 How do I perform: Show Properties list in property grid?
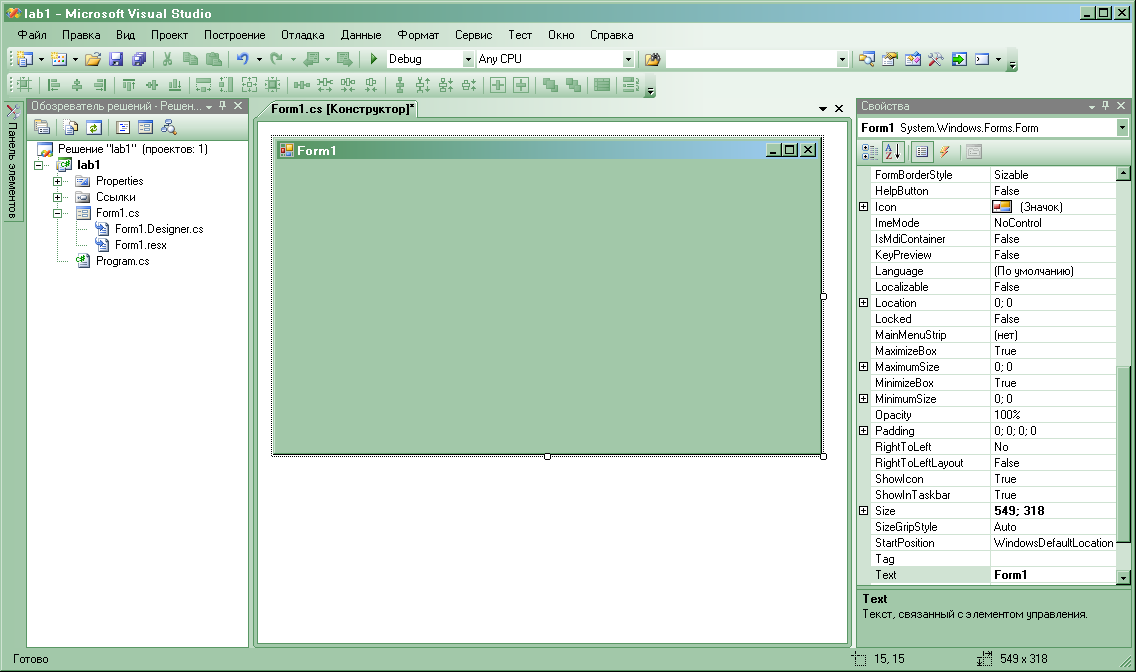pos(922,151)
